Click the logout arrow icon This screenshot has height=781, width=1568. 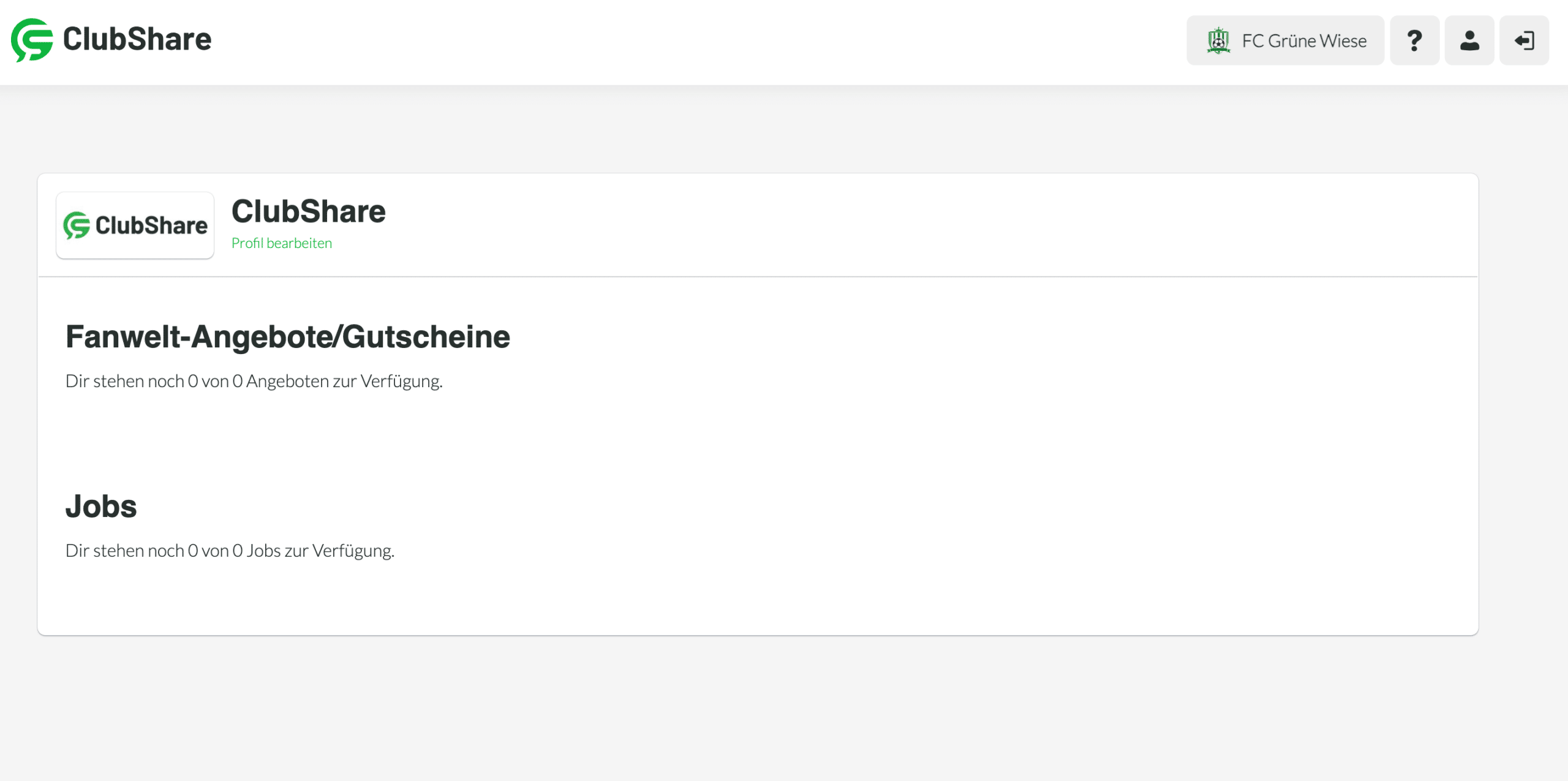[x=1524, y=40]
